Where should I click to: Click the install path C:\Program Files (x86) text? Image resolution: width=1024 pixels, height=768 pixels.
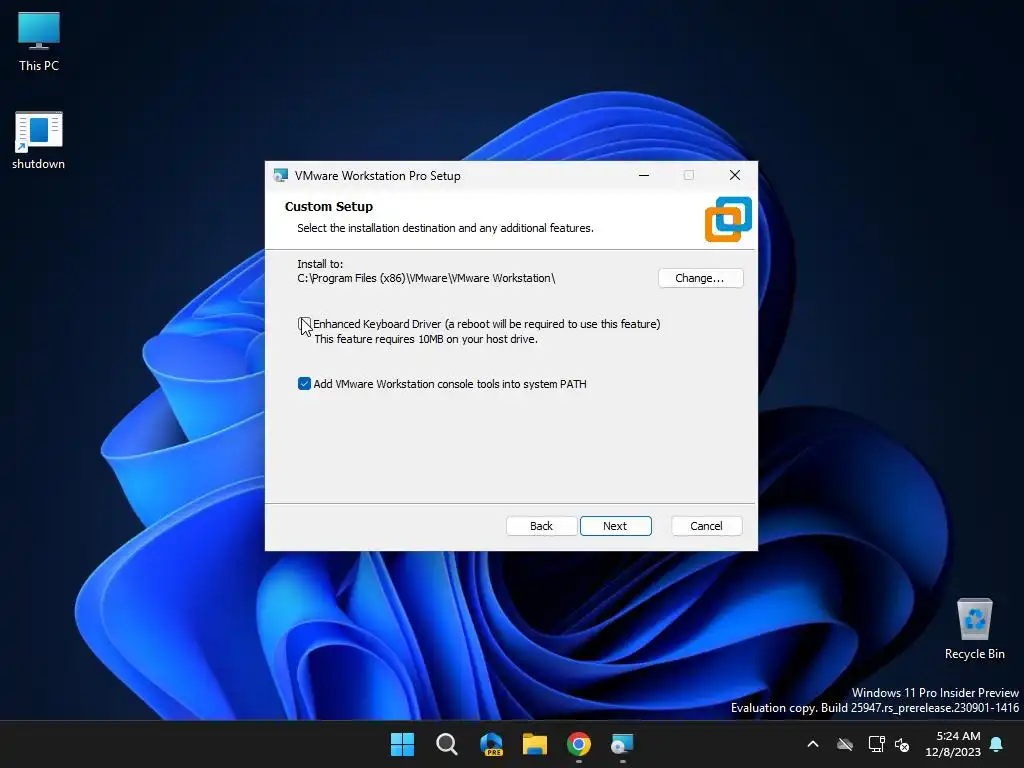pos(426,278)
